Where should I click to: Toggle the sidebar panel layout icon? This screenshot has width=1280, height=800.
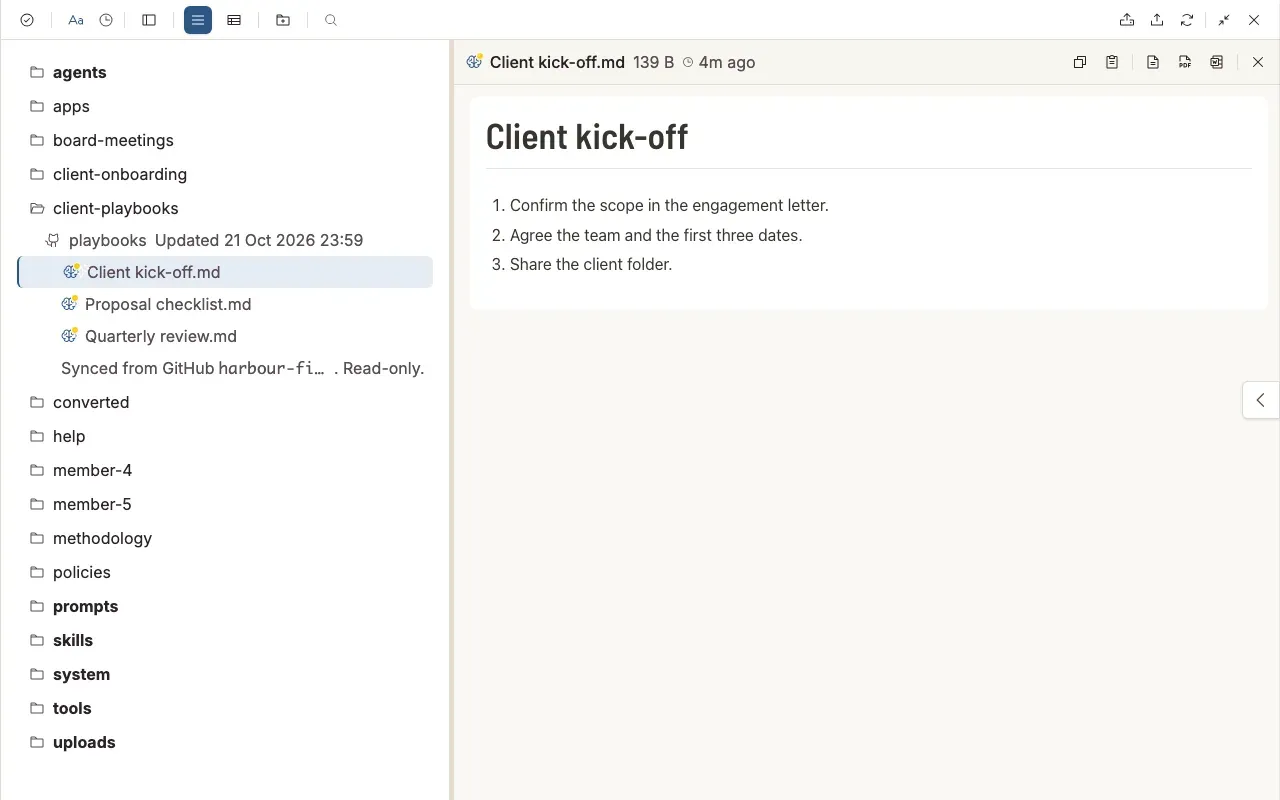click(x=149, y=20)
